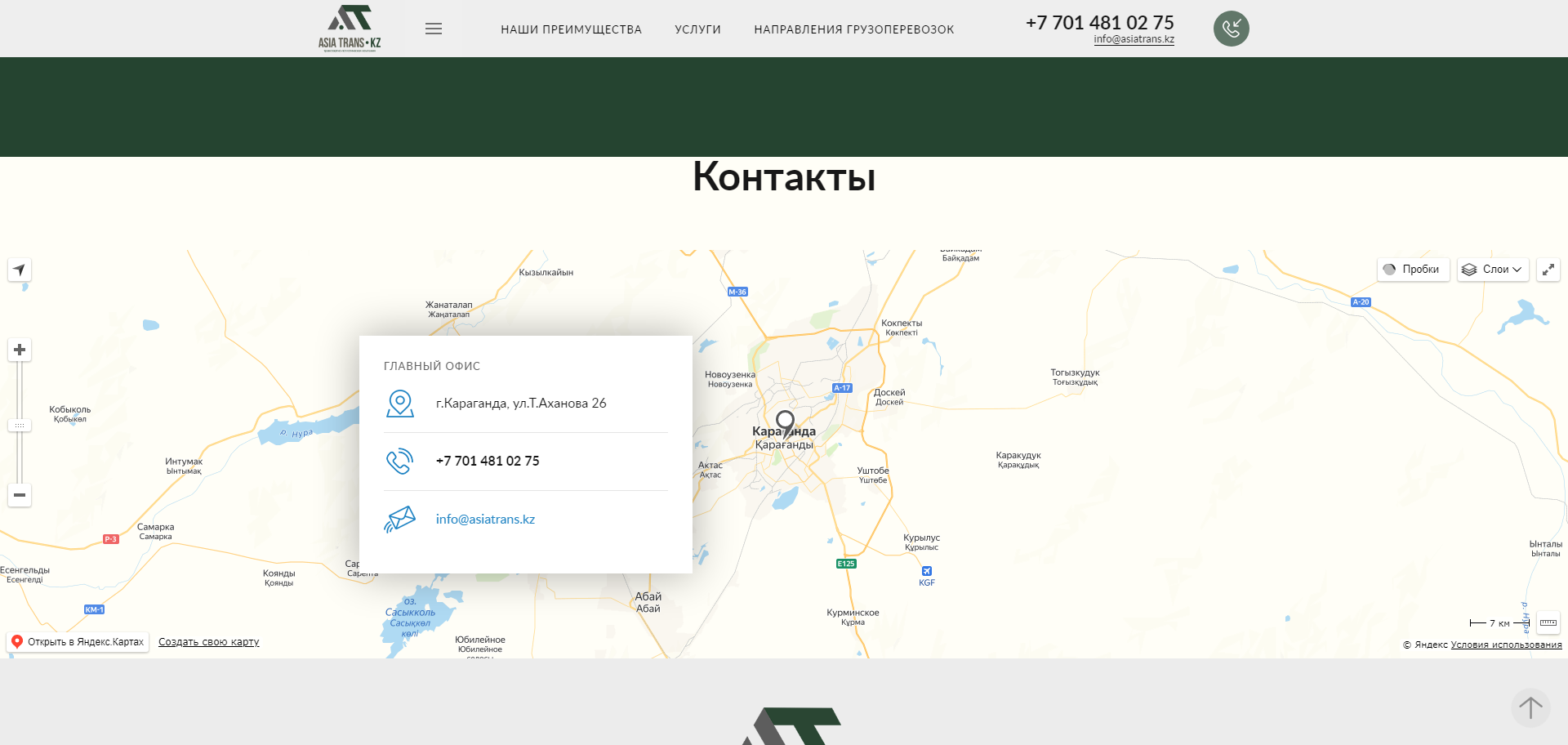The width and height of the screenshot is (1568, 745).
Task: Click the scroll-to-top arrow button
Action: coord(1531,707)
